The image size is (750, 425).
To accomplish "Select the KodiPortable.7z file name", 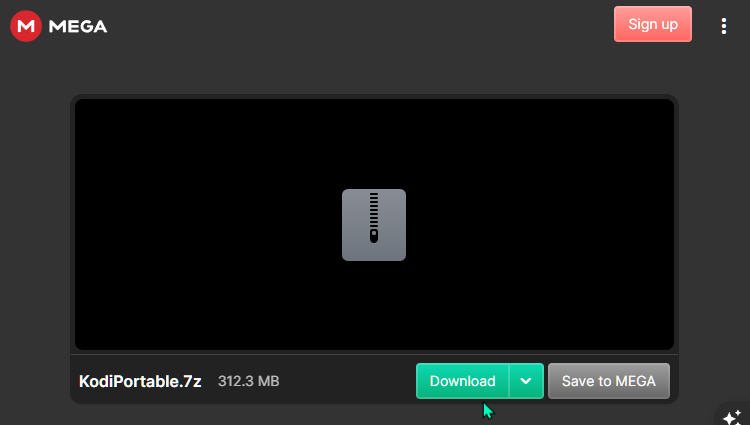I will [140, 381].
